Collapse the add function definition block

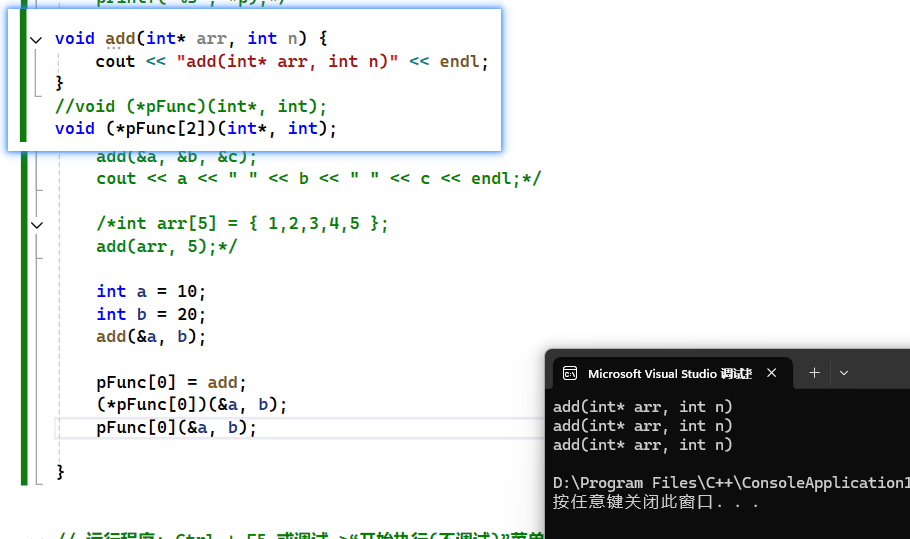click(x=37, y=39)
